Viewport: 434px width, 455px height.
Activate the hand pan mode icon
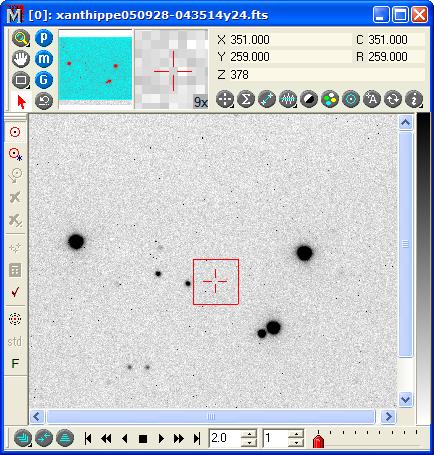point(21,59)
